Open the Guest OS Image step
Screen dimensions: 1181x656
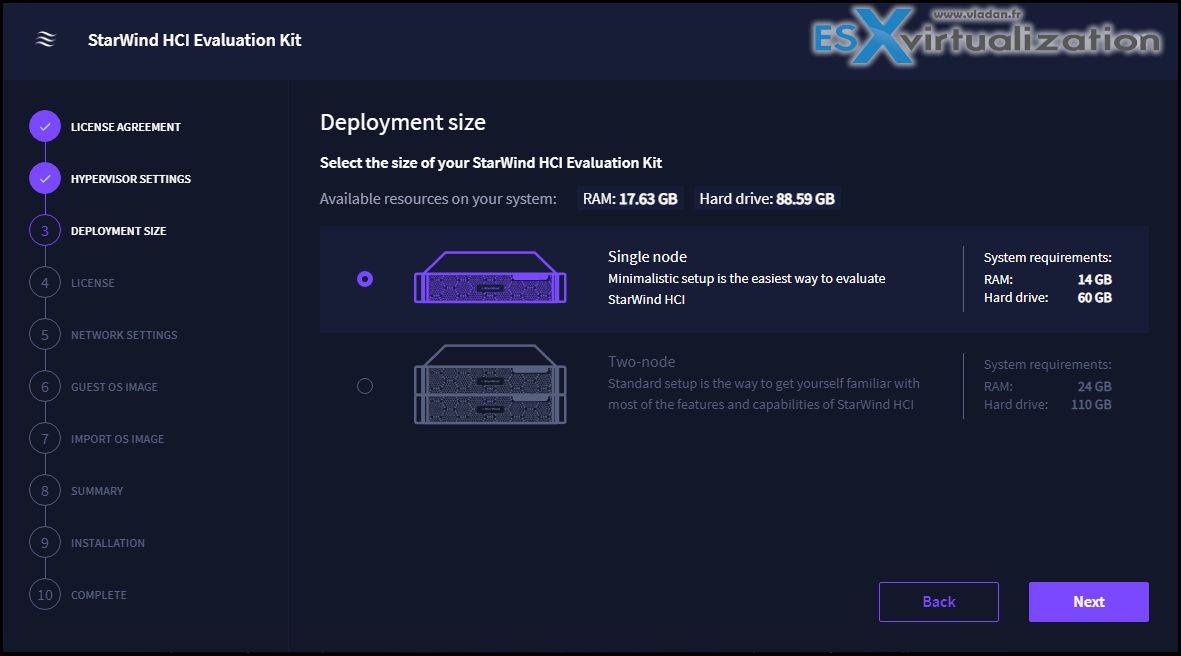[x=114, y=387]
